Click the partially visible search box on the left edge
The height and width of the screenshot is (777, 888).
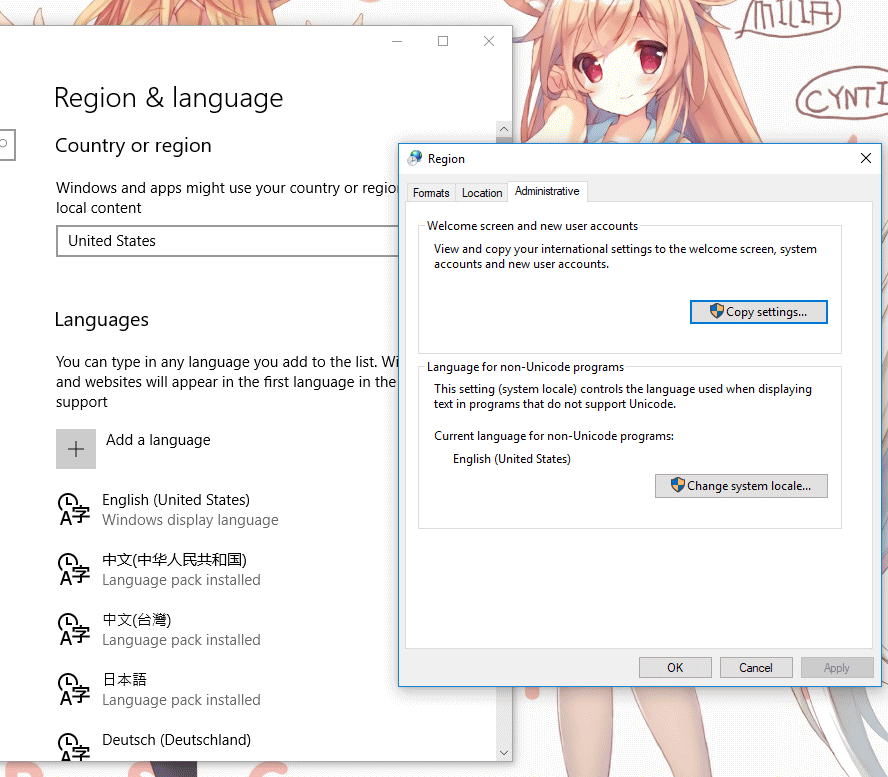coord(7,145)
